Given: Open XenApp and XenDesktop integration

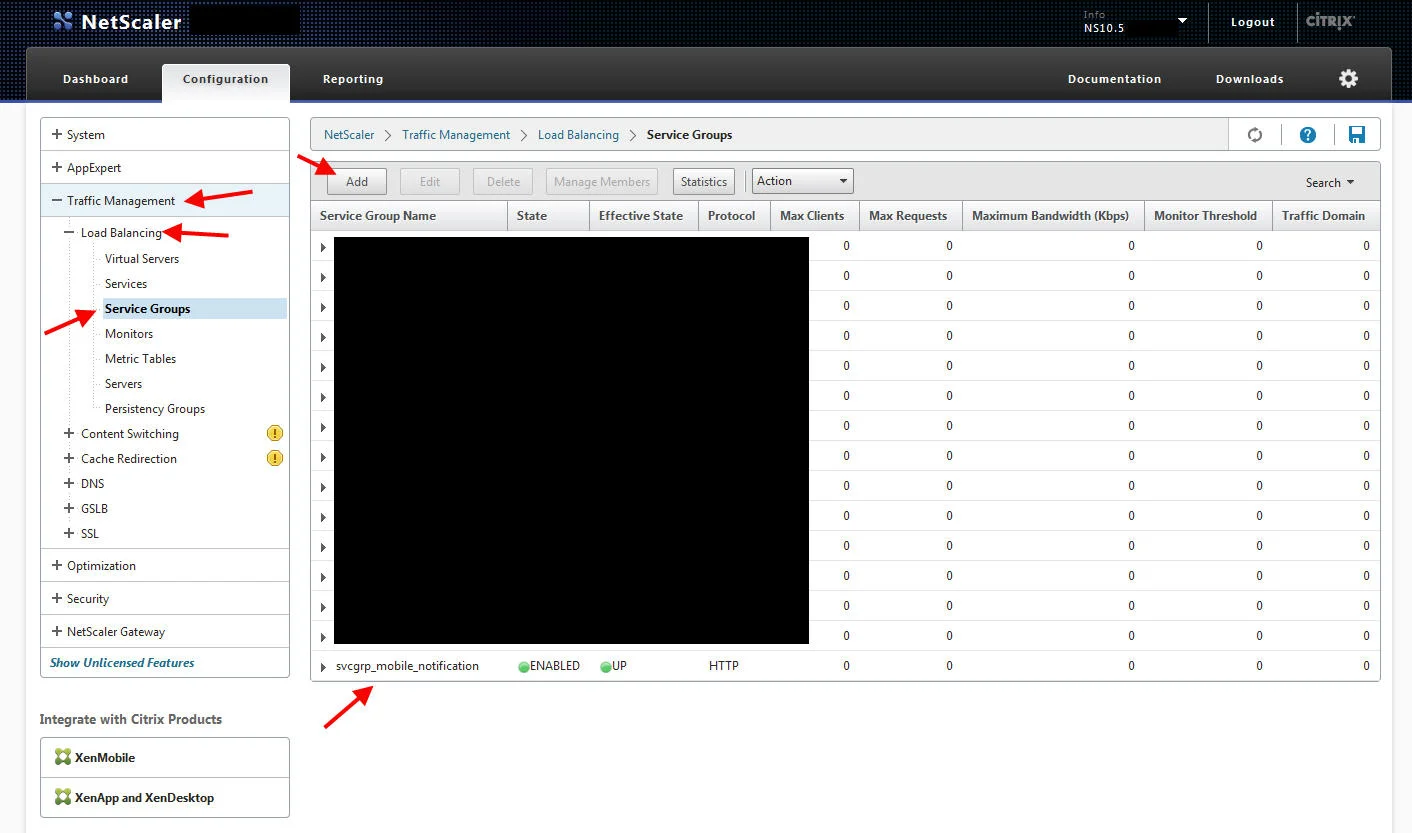Looking at the screenshot, I should coord(165,797).
